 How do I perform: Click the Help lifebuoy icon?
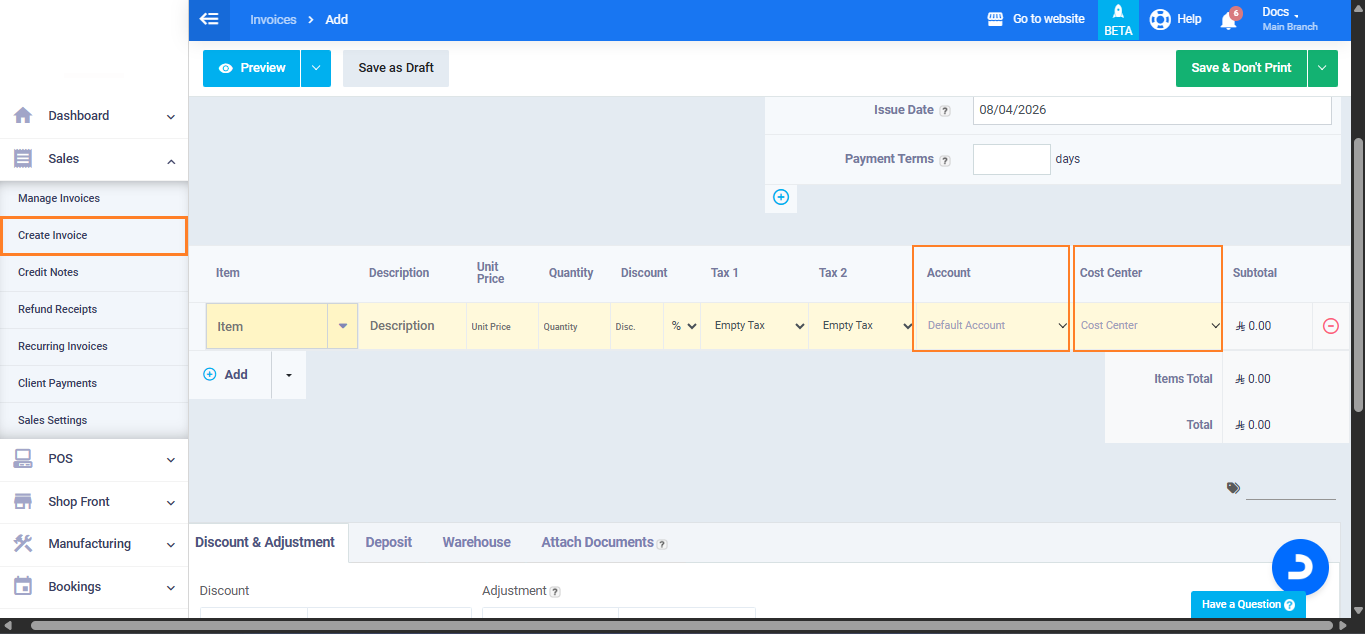(x=1160, y=19)
